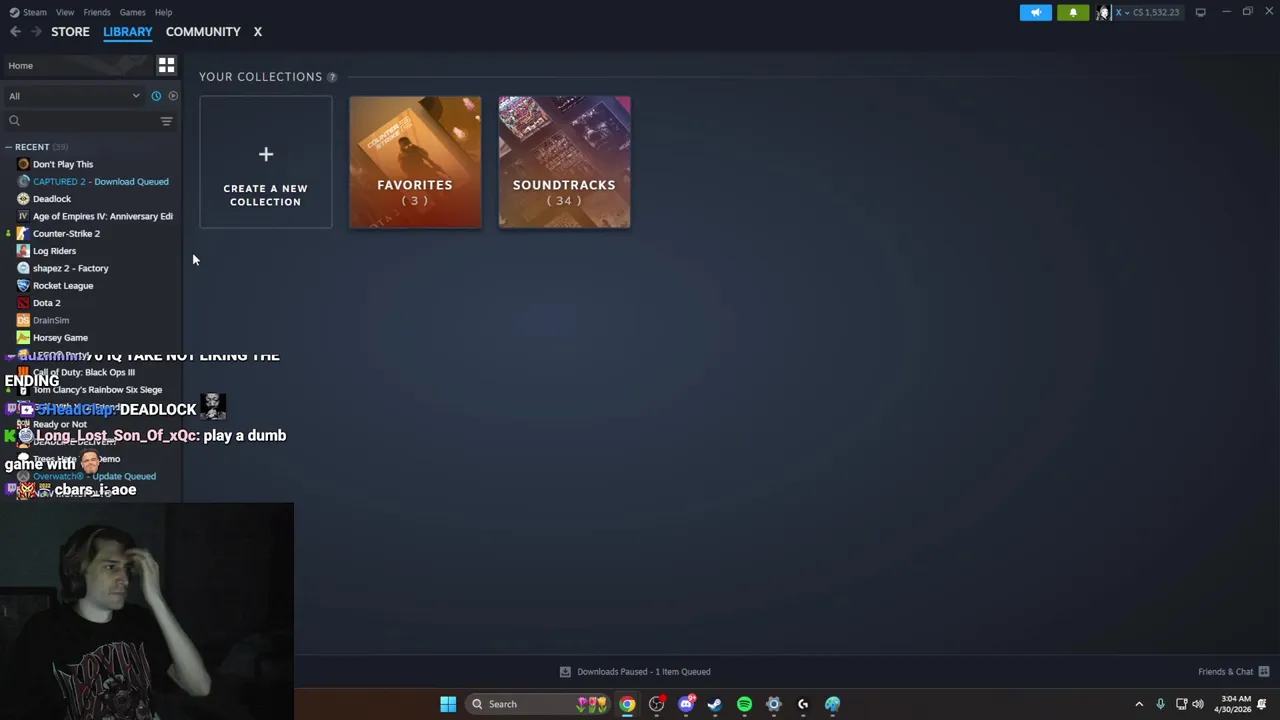Image resolution: width=1280 pixels, height=720 pixels.
Task: Select Counter-Strike 2 in the list
Action: (66, 234)
